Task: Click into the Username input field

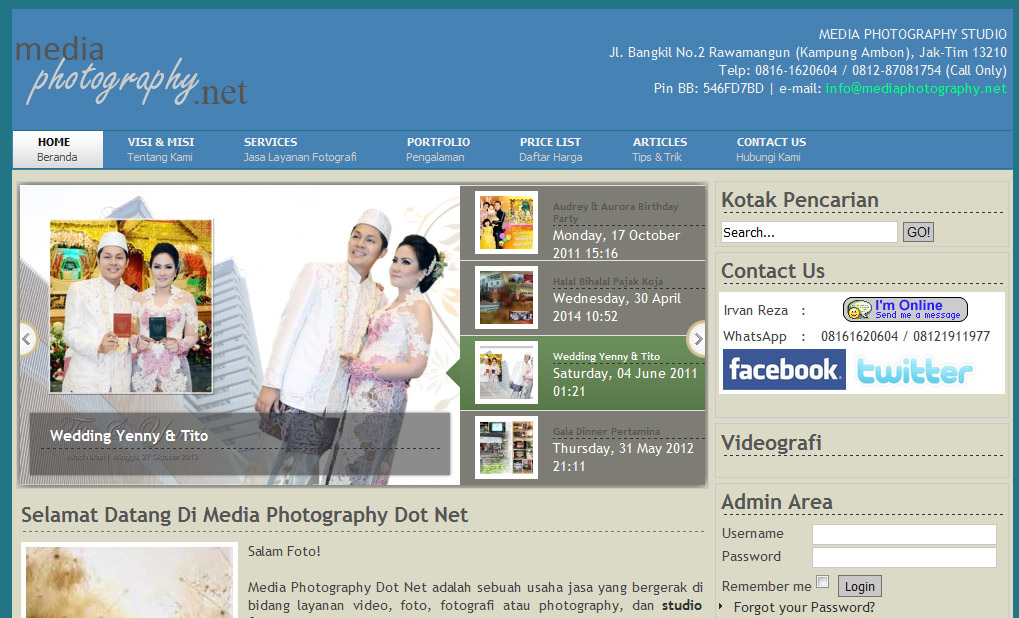Action: point(903,534)
